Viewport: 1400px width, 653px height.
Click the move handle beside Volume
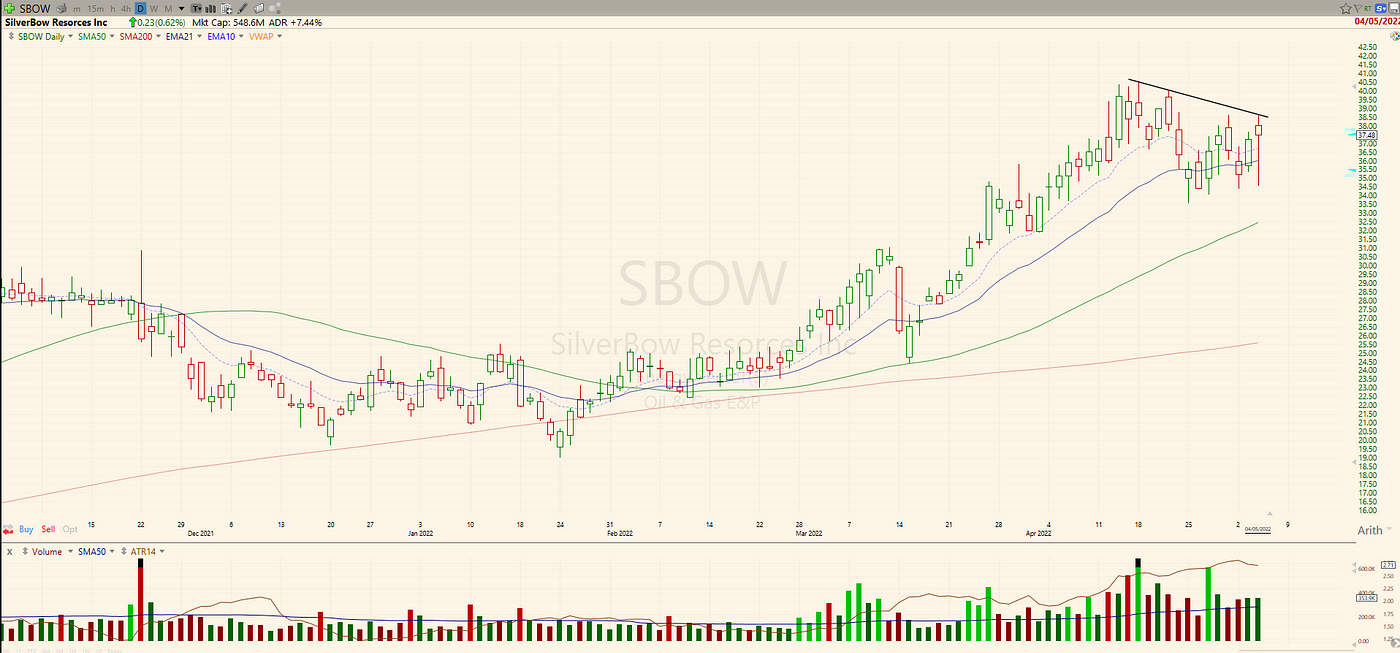pos(25,551)
